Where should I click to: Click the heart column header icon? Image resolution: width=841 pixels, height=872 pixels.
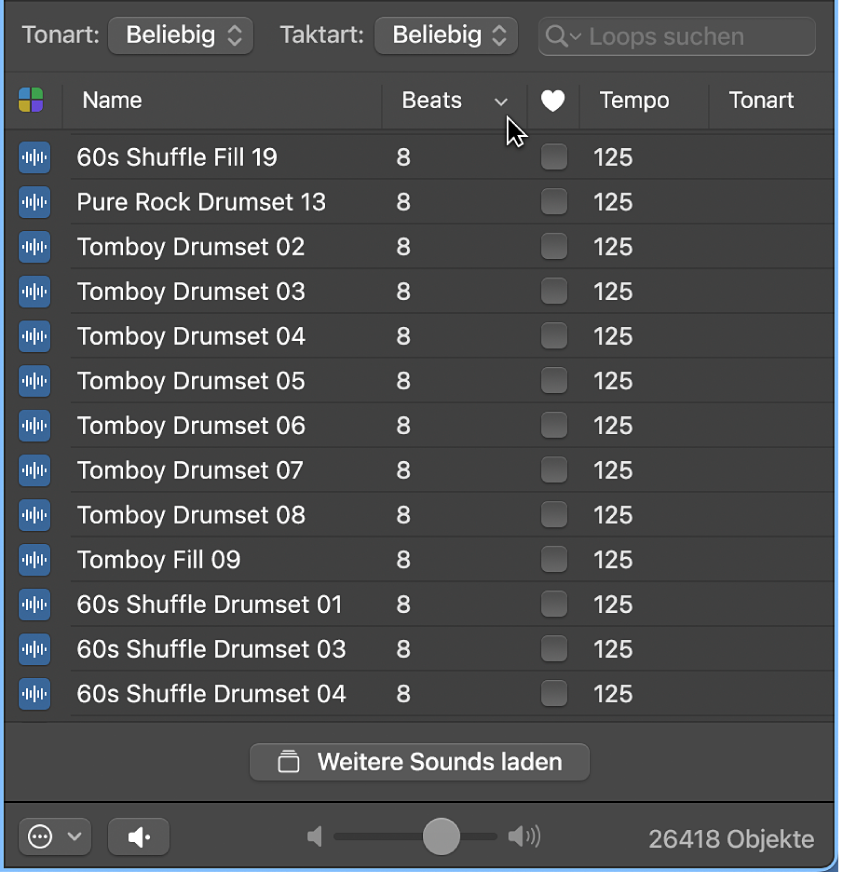coord(553,100)
